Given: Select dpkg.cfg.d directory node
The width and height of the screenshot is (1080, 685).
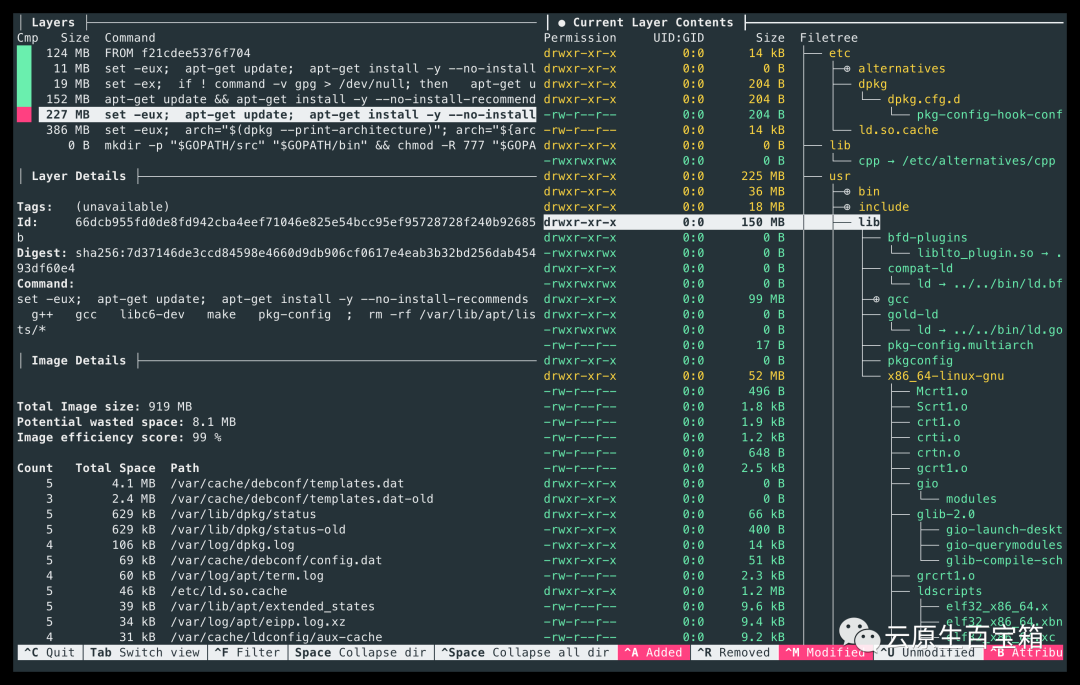Looking at the screenshot, I should pos(923,99).
